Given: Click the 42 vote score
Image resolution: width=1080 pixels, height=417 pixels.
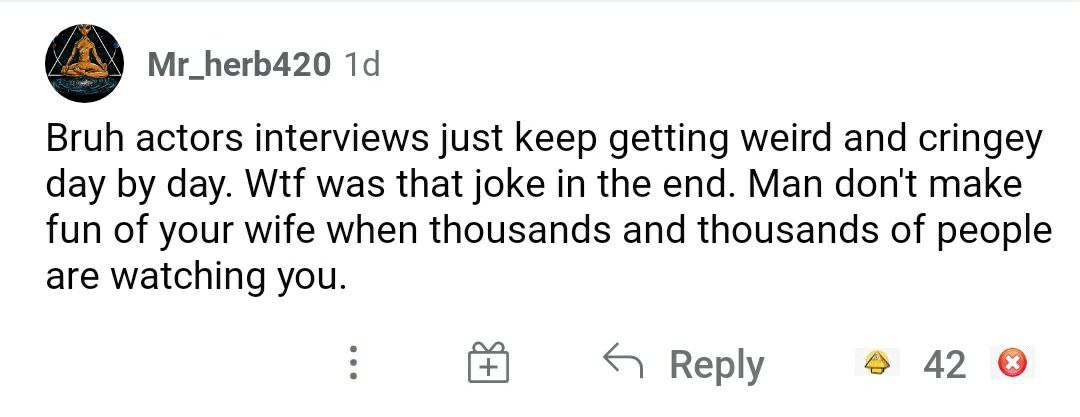Looking at the screenshot, I should tap(944, 364).
